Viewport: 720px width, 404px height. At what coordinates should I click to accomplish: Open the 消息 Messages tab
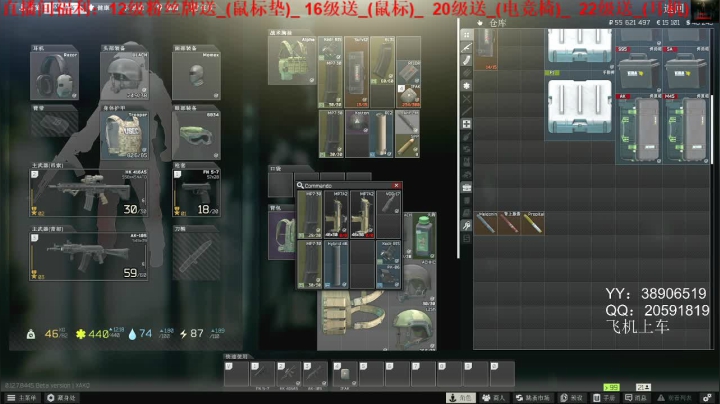636,398
